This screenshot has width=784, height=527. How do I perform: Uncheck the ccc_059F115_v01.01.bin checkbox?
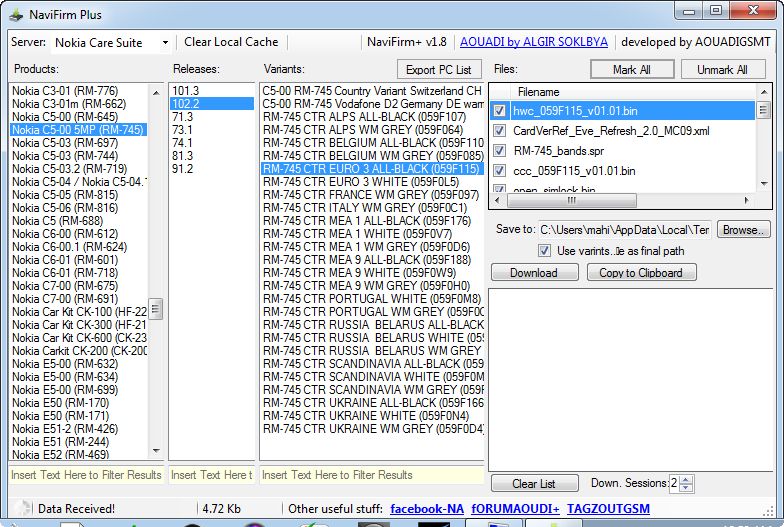[x=500, y=170]
